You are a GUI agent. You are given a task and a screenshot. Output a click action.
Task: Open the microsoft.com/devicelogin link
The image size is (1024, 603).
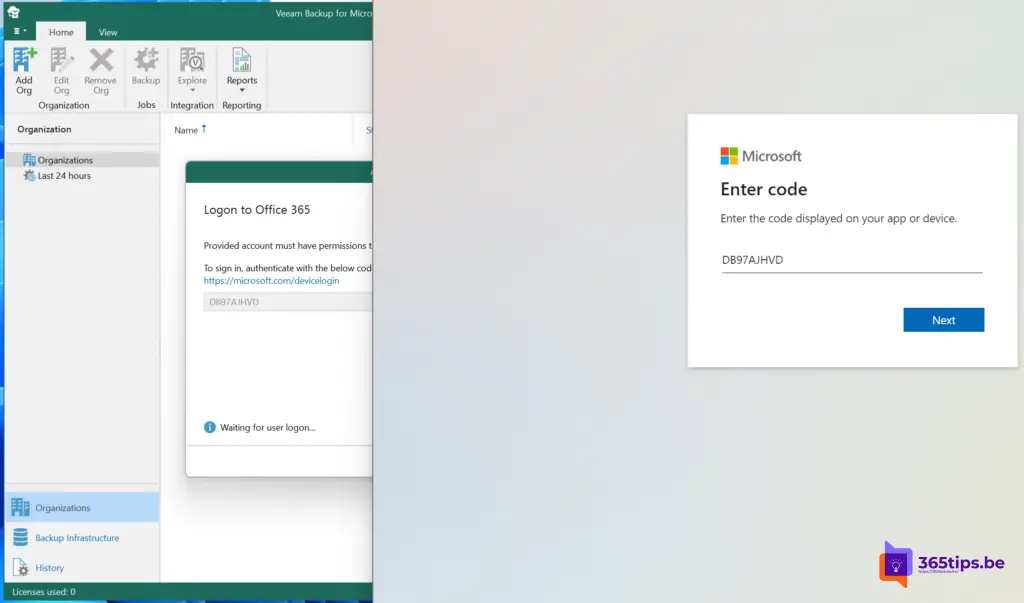271,280
